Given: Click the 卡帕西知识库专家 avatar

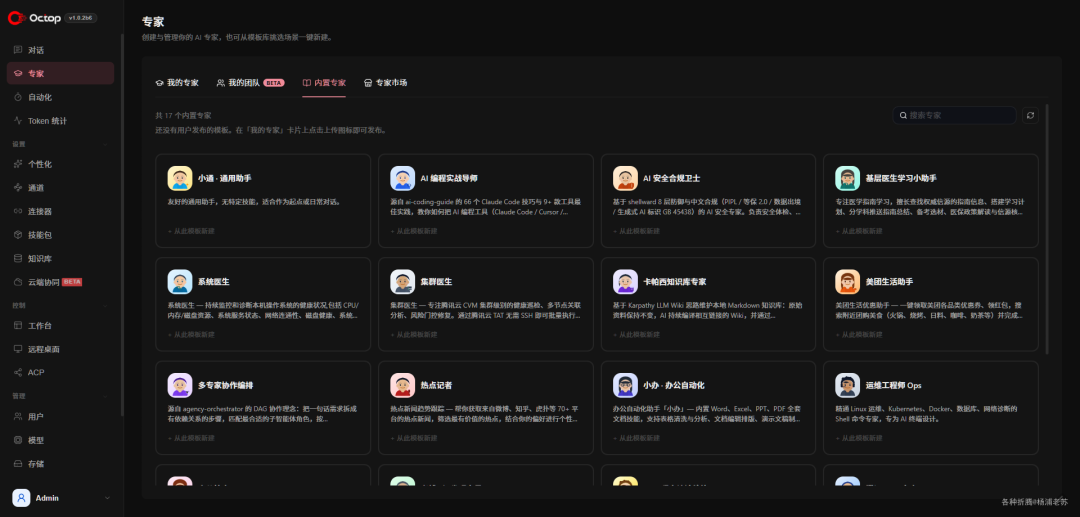Looking at the screenshot, I should pyautogui.click(x=625, y=282).
